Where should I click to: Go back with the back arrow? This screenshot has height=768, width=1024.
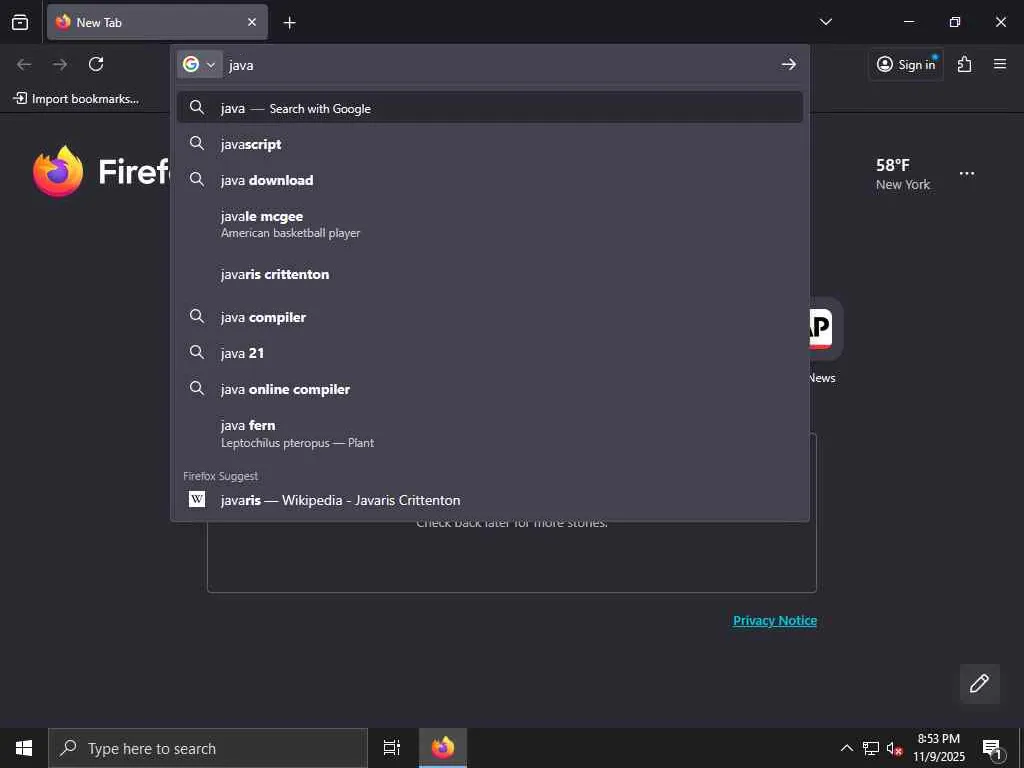click(x=24, y=64)
